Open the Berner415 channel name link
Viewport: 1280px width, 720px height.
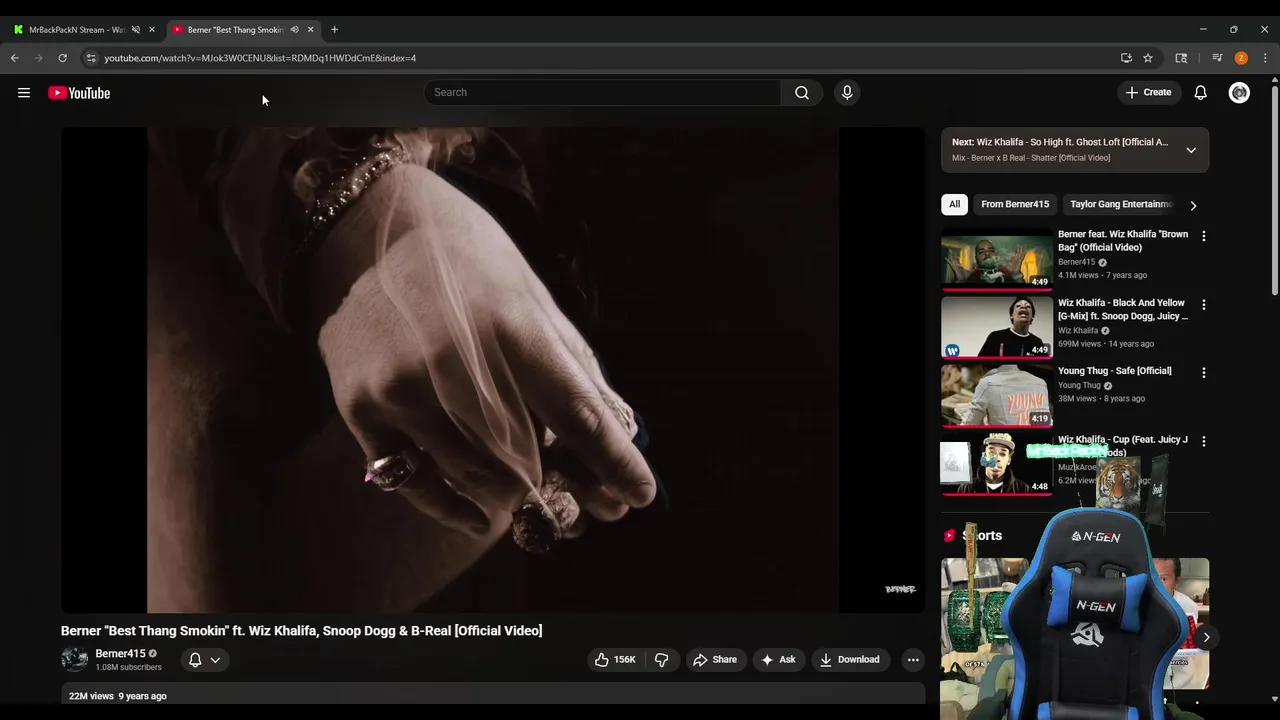pyautogui.click(x=120, y=654)
